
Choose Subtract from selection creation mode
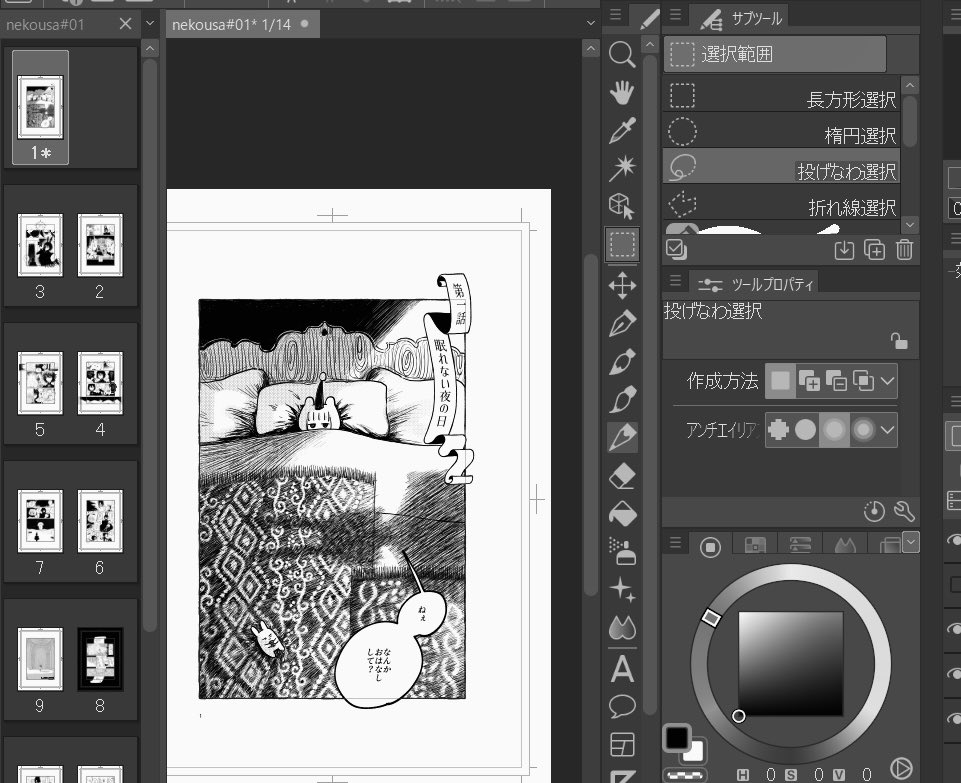coord(837,380)
